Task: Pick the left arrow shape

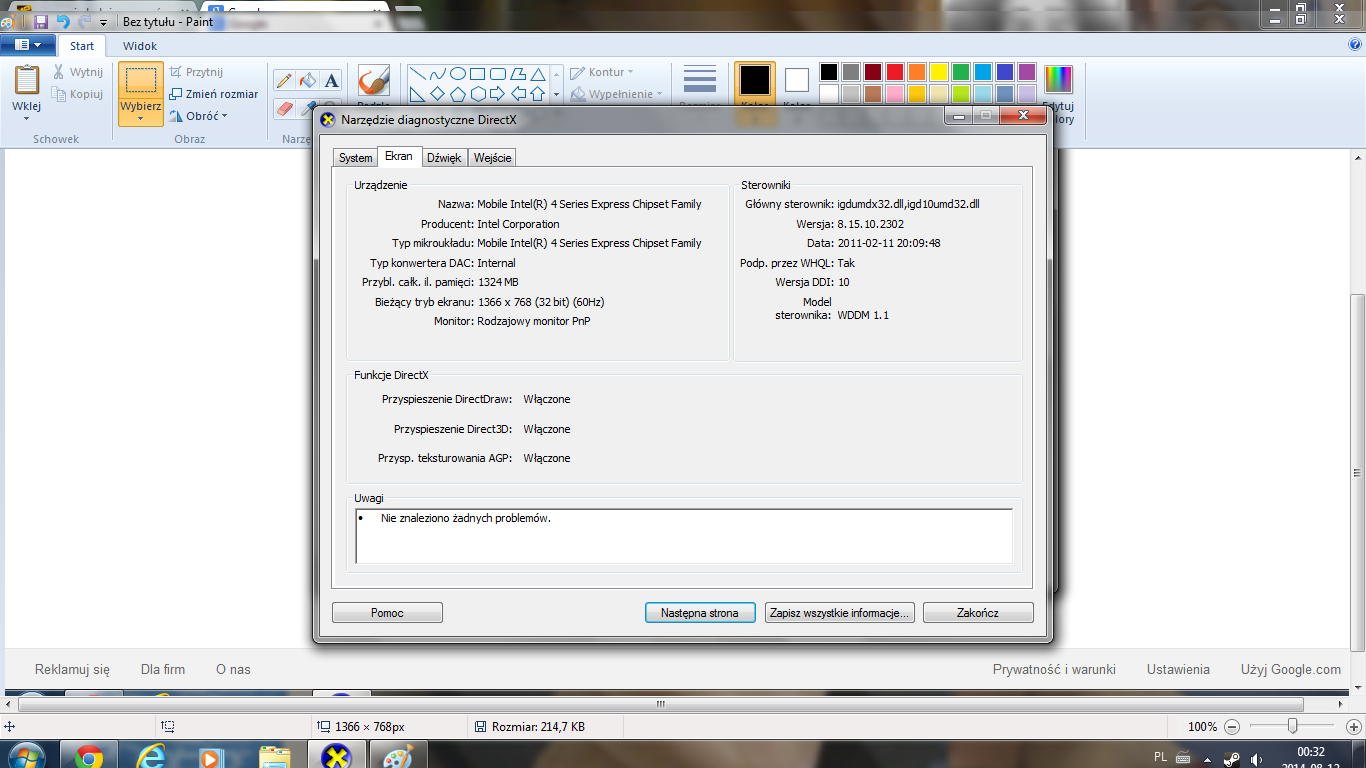Action: click(x=518, y=94)
